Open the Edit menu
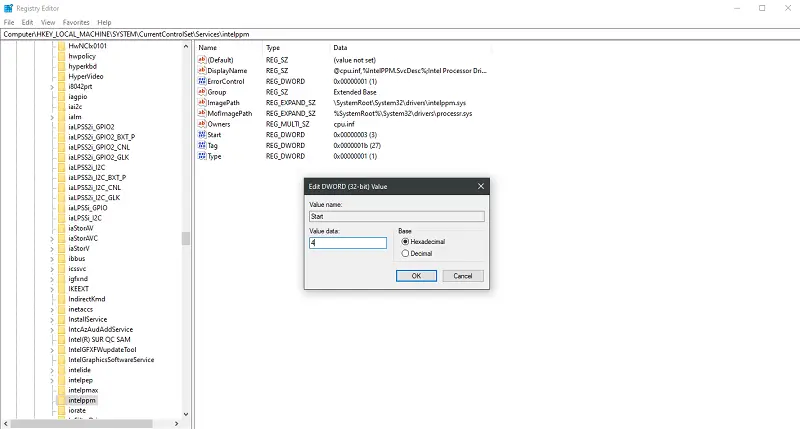Viewport: 800px width, 429px height. coord(27,21)
